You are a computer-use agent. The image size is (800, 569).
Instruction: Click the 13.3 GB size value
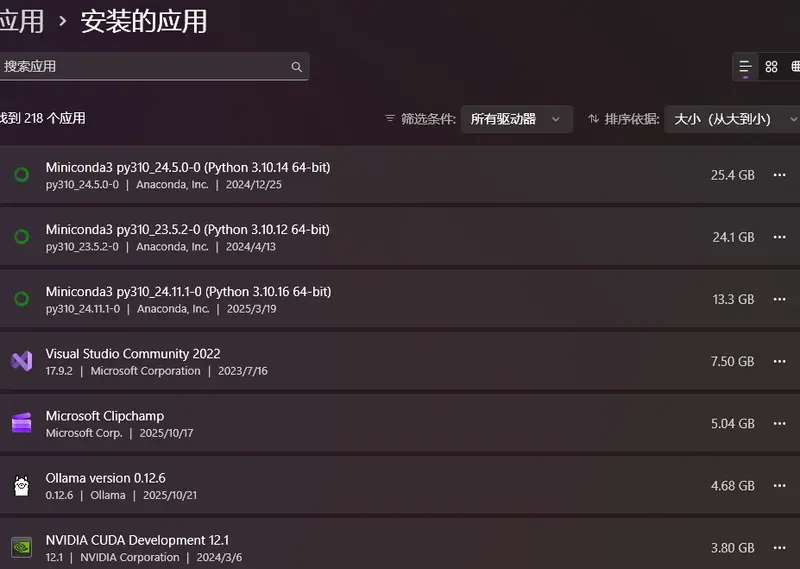(733, 300)
